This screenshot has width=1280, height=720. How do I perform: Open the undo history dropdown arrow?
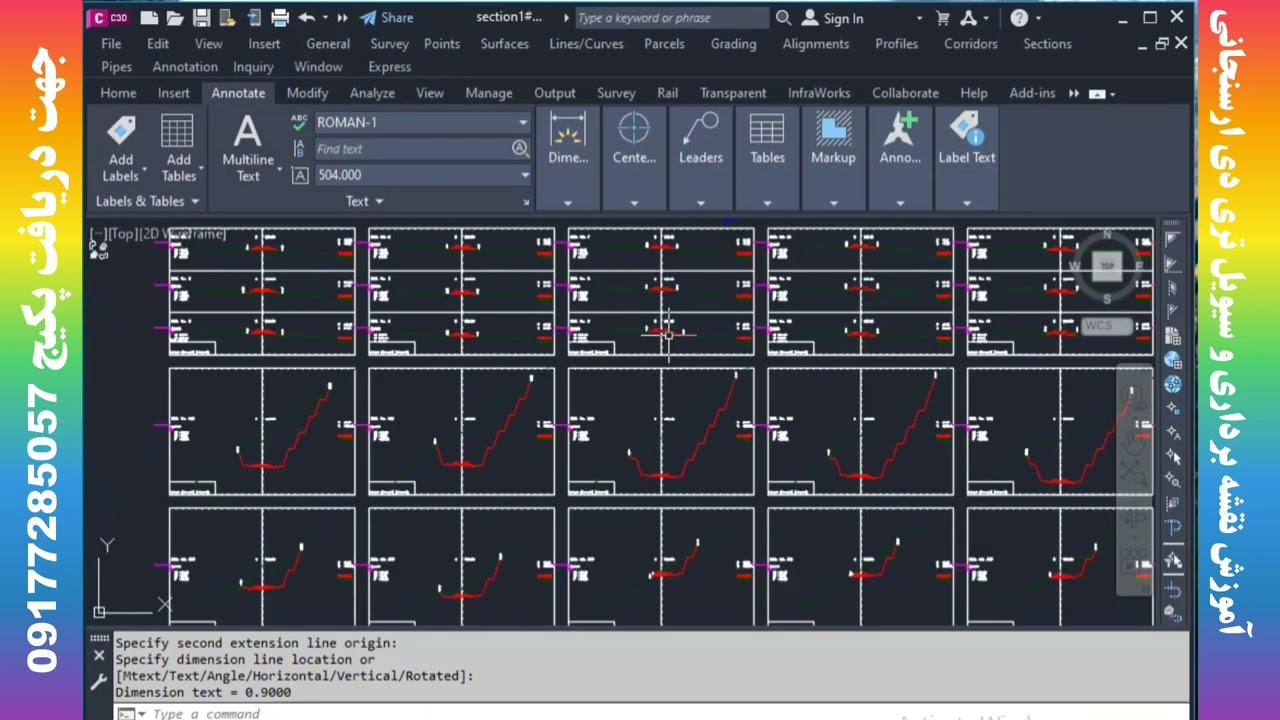click(x=325, y=18)
